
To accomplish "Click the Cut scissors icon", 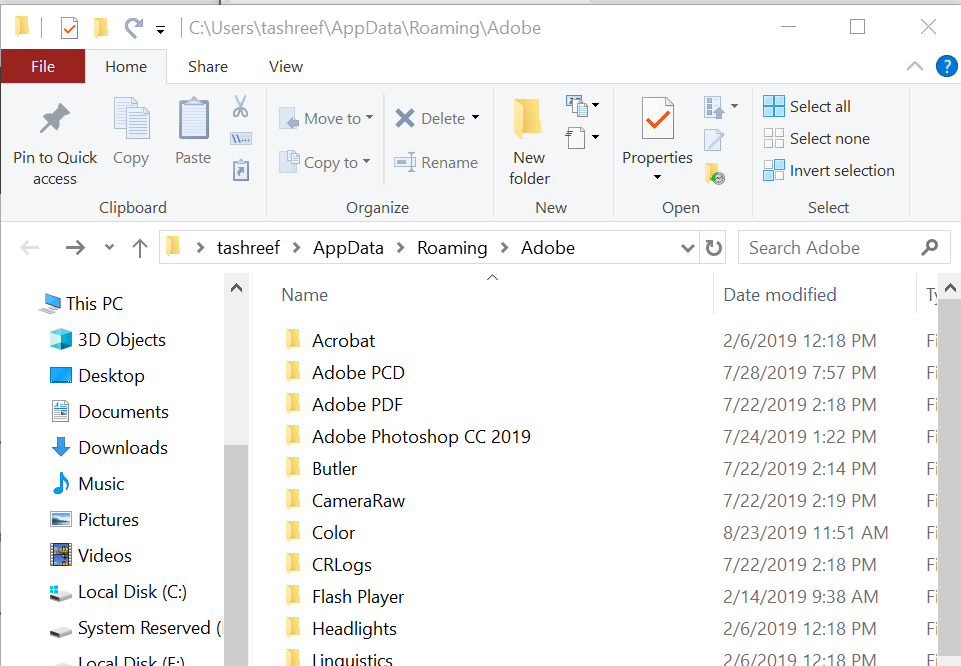I will (x=240, y=107).
